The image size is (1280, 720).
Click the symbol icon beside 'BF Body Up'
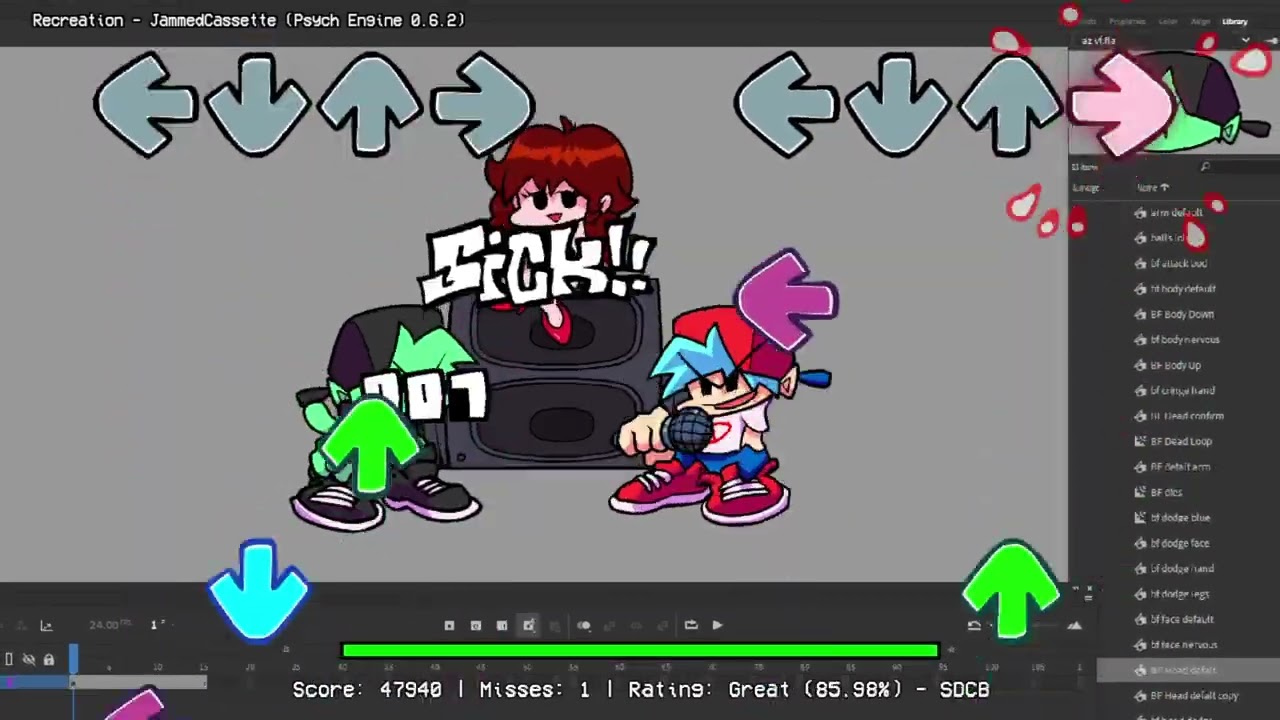[1140, 365]
